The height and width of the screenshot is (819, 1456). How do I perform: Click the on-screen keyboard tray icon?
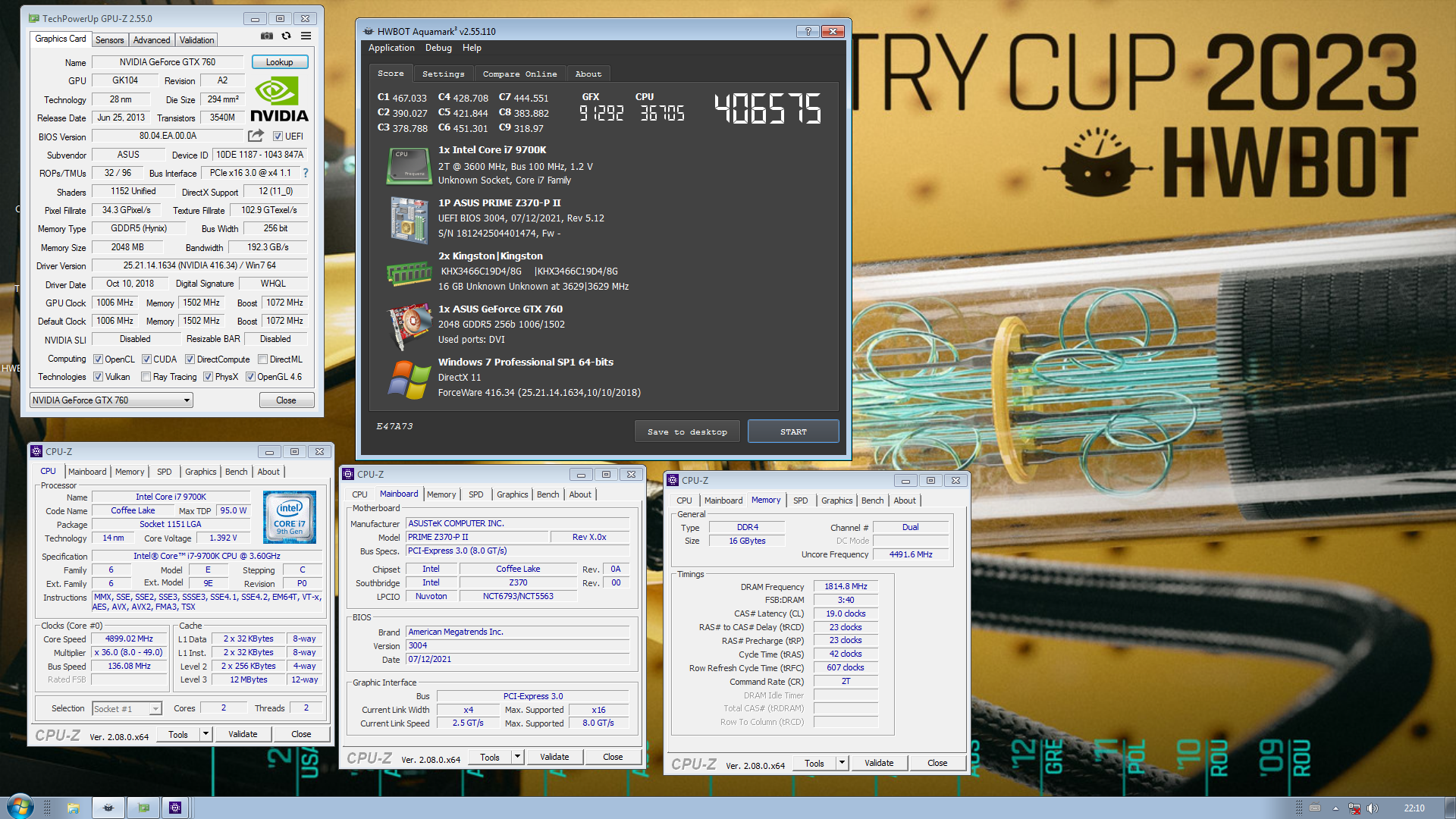(x=1316, y=808)
